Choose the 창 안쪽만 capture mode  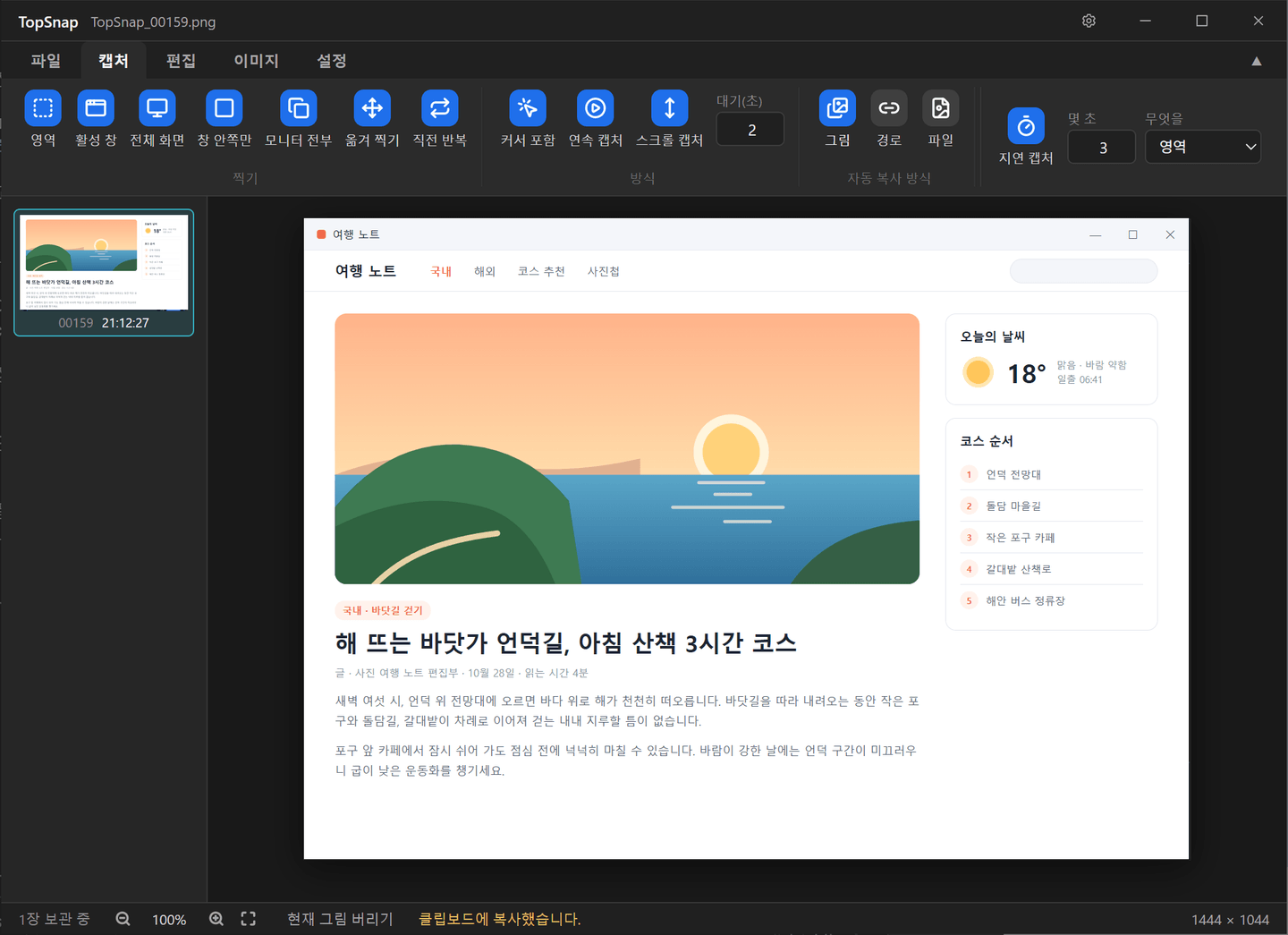225,119
